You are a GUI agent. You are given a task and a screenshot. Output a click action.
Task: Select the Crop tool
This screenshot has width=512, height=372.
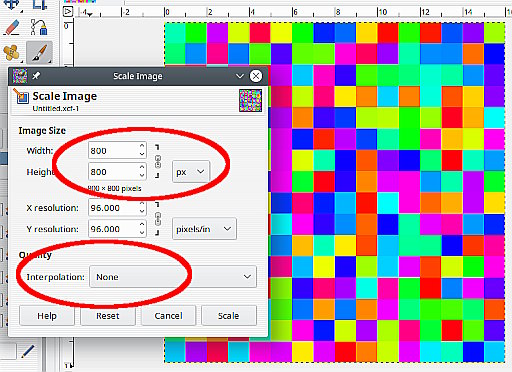[x=40, y=4]
